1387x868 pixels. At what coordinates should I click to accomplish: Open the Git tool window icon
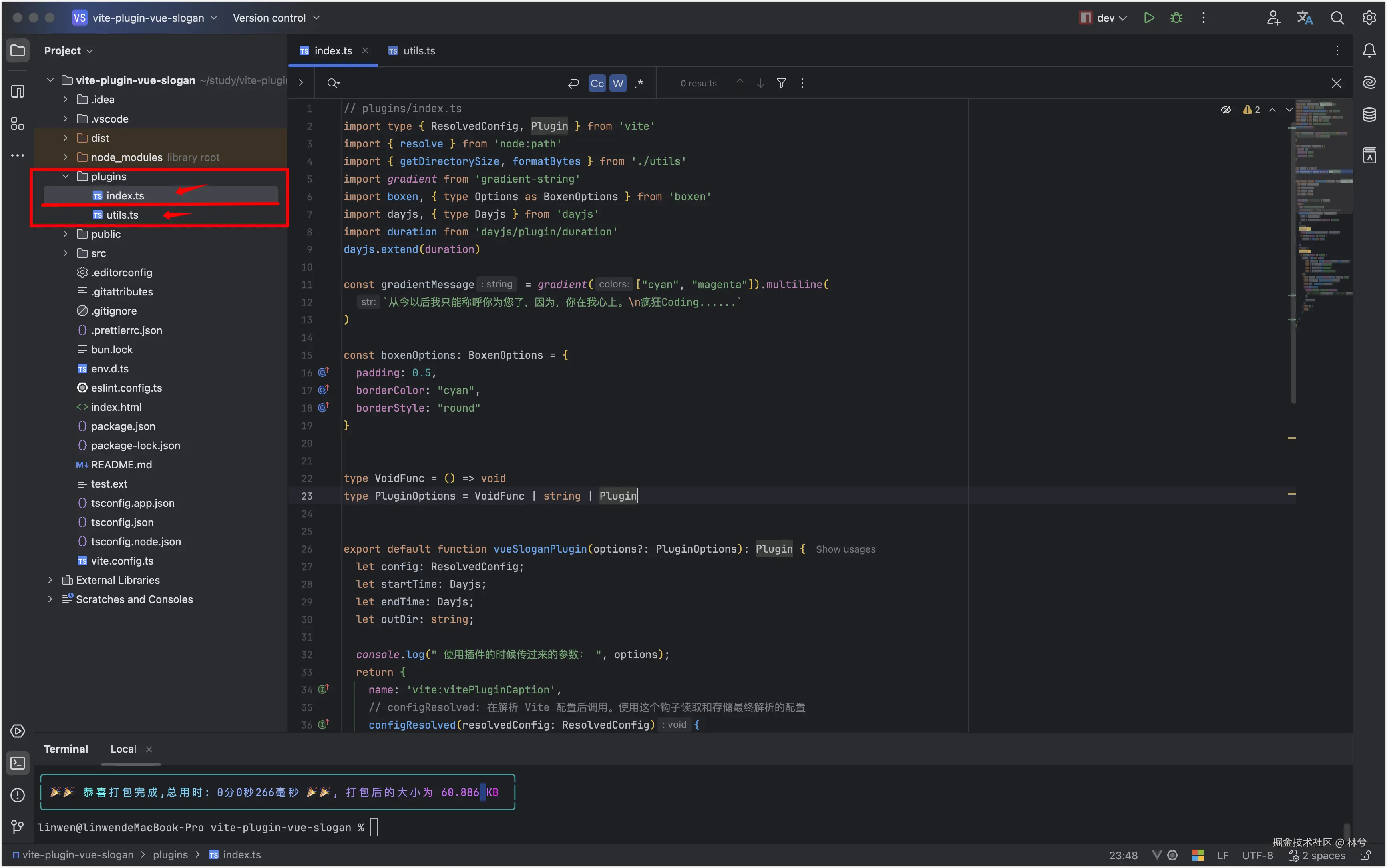click(18, 827)
